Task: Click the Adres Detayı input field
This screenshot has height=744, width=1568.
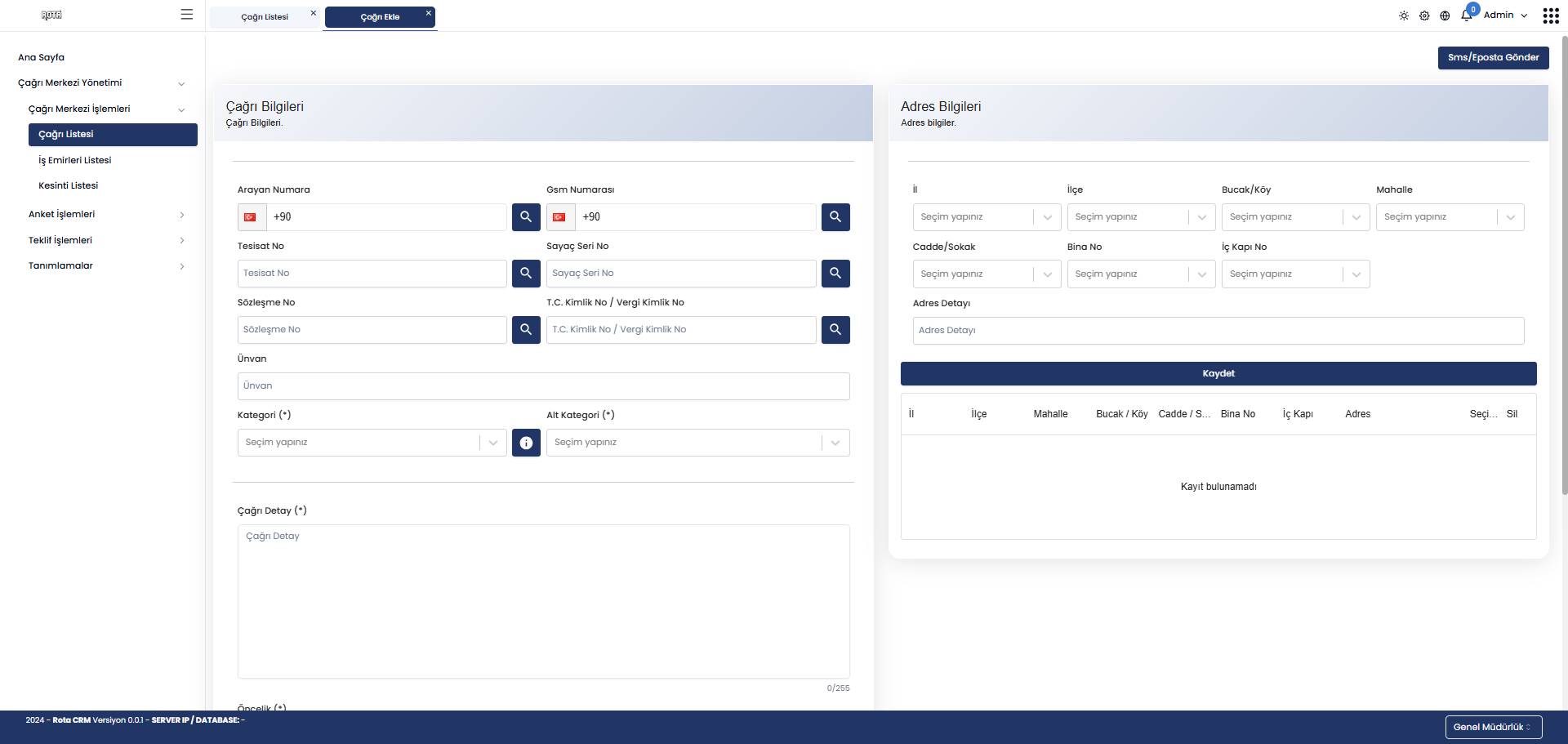Action: [1218, 331]
